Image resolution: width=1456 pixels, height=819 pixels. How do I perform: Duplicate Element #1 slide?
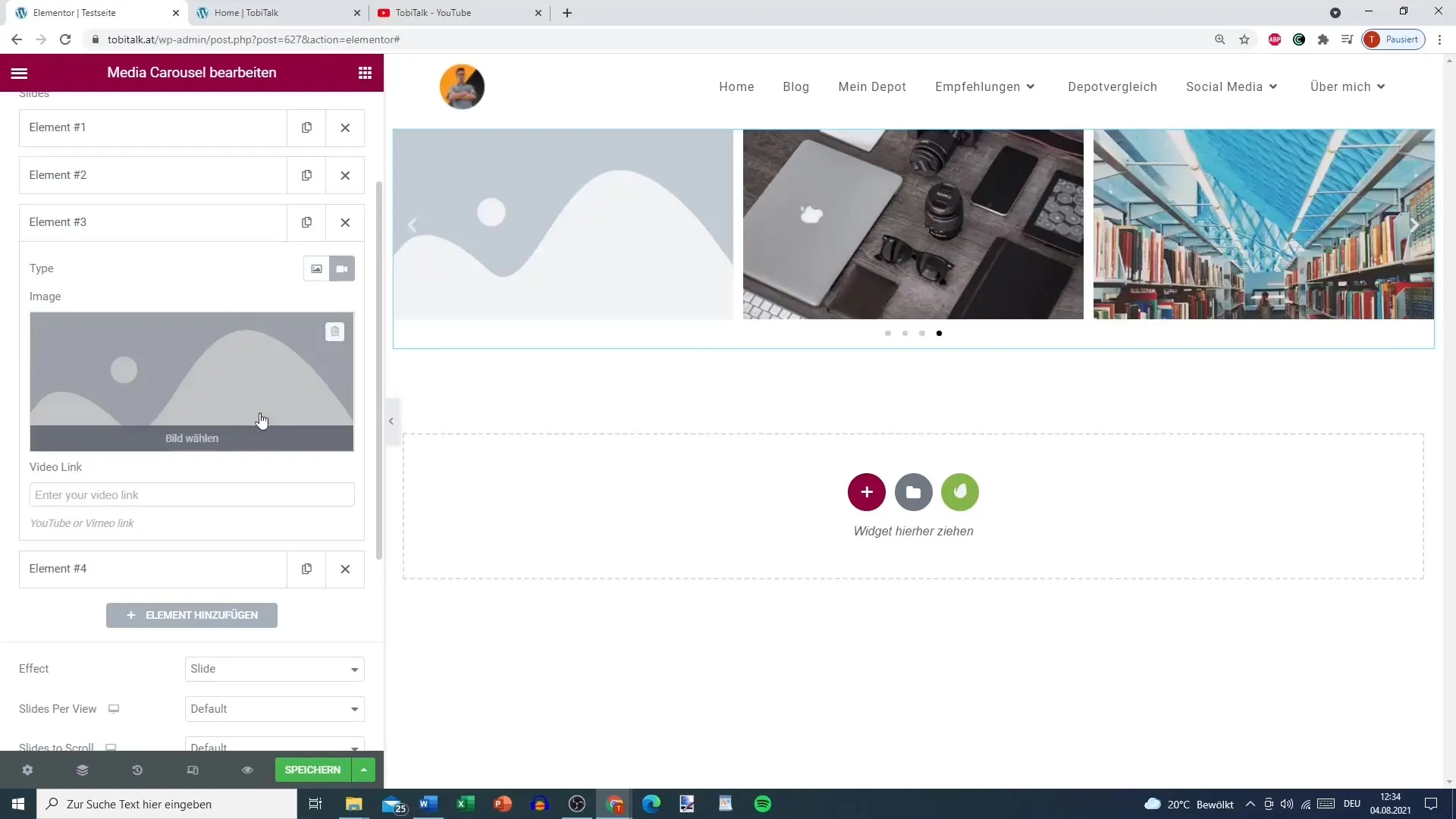click(x=306, y=127)
